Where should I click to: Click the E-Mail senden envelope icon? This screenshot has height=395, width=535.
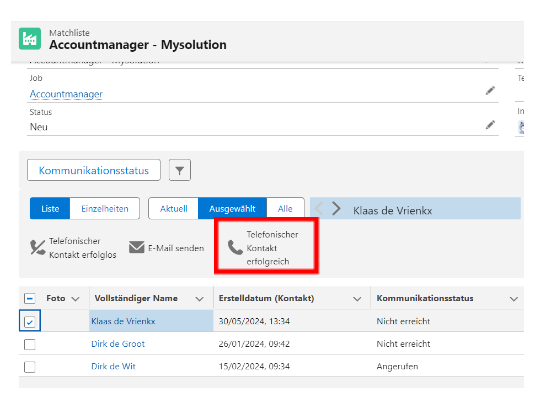click(136, 247)
